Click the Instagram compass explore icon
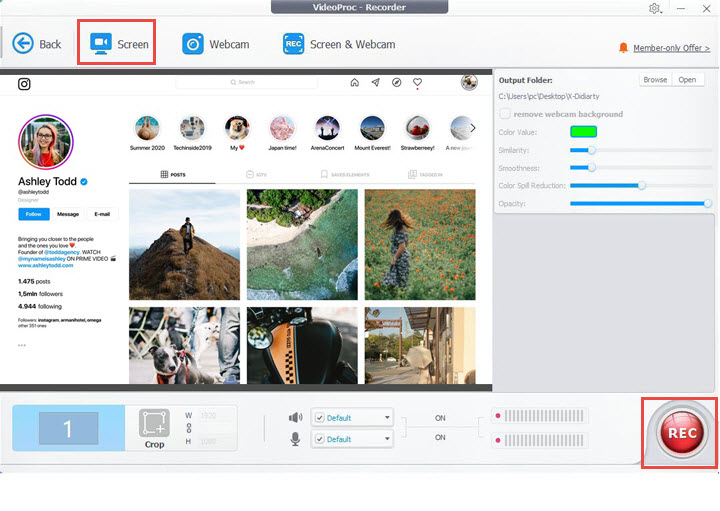The height and width of the screenshot is (511, 720). 397,83
